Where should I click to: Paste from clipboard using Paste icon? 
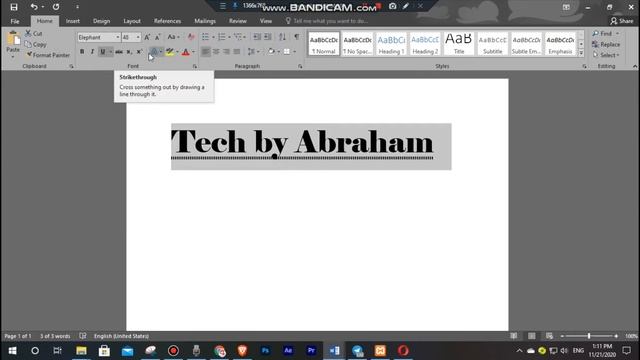click(x=13, y=39)
